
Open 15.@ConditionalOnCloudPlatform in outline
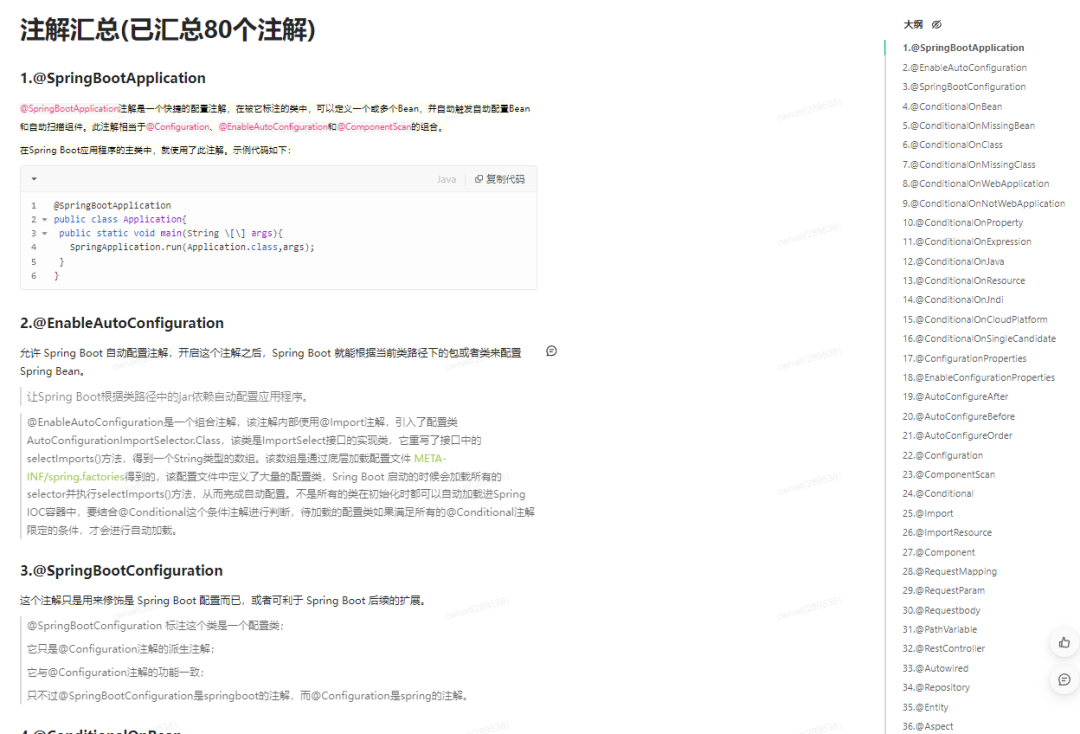click(975, 319)
